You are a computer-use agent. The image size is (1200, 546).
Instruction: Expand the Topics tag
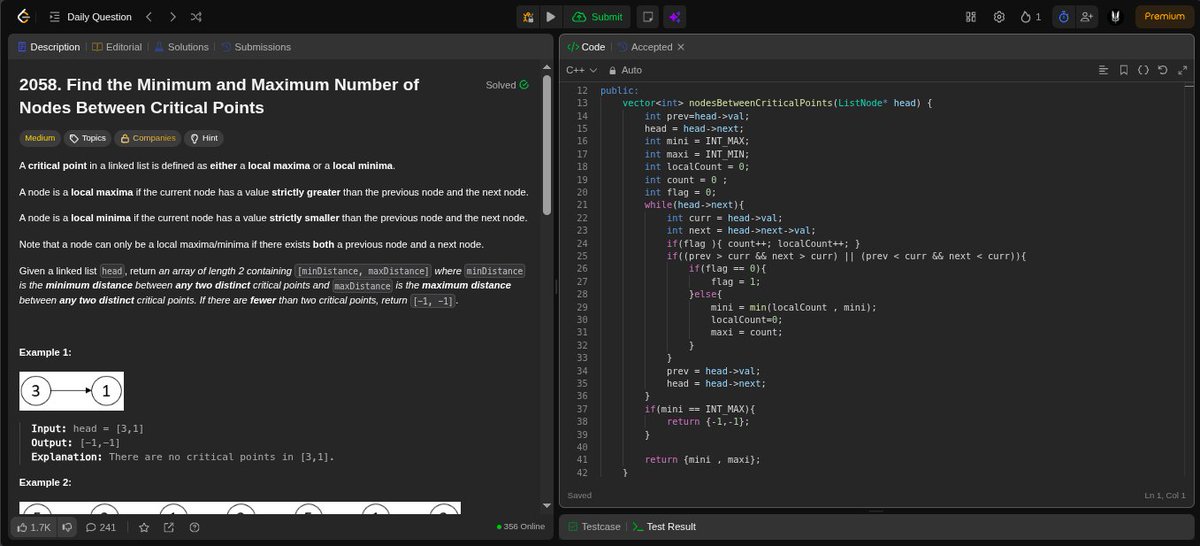pyautogui.click(x=87, y=138)
